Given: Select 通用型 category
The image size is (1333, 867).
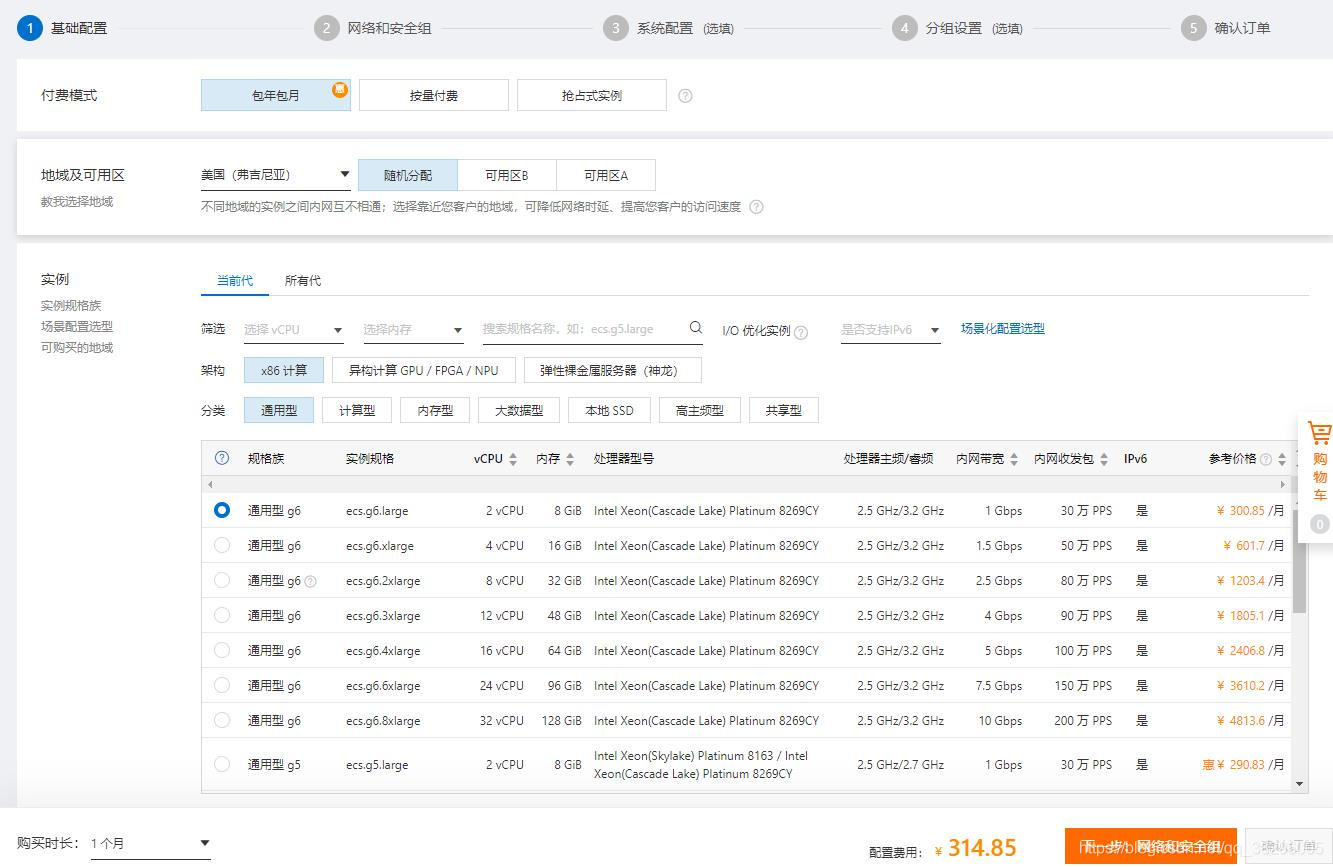Looking at the screenshot, I should (x=279, y=410).
